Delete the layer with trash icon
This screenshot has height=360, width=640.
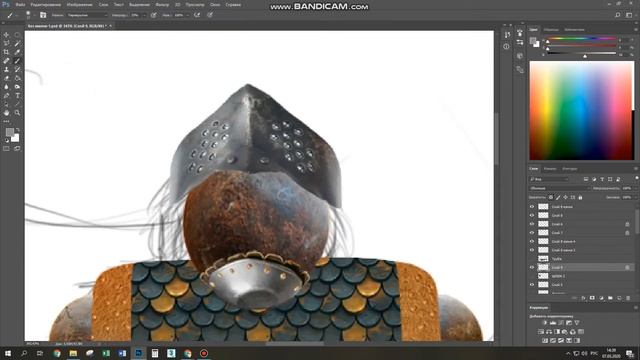tap(628, 298)
